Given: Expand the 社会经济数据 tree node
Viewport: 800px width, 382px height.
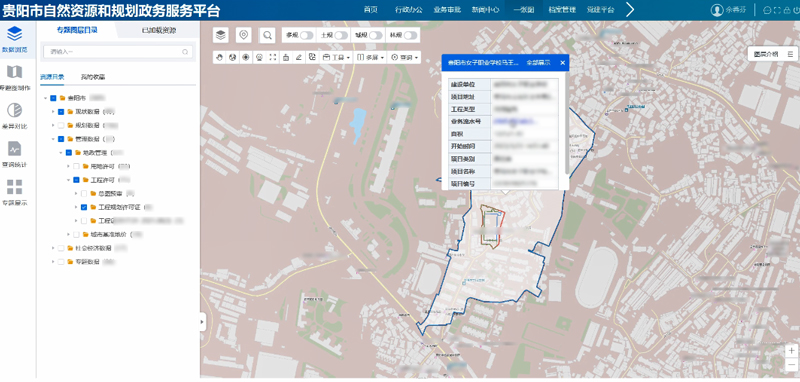Looking at the screenshot, I should [x=53, y=248].
